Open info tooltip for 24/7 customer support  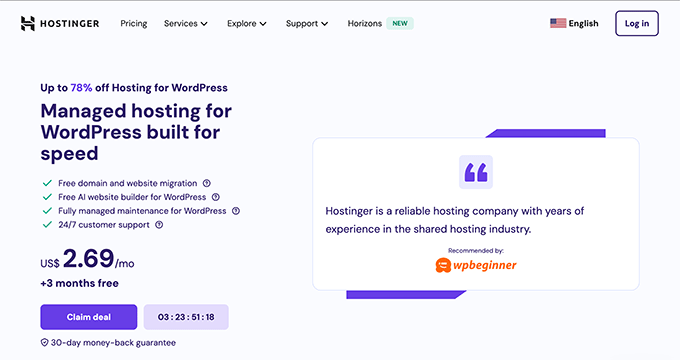pos(159,225)
